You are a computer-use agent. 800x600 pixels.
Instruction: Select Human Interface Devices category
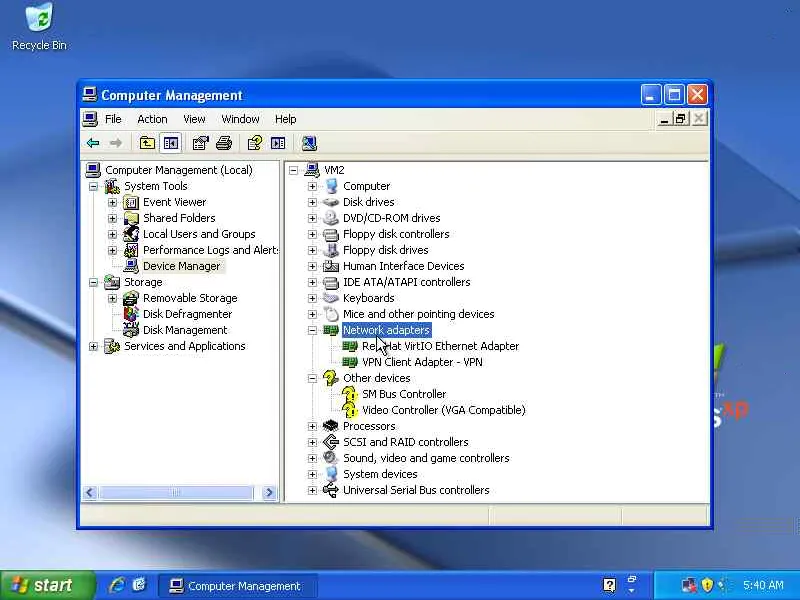click(404, 266)
